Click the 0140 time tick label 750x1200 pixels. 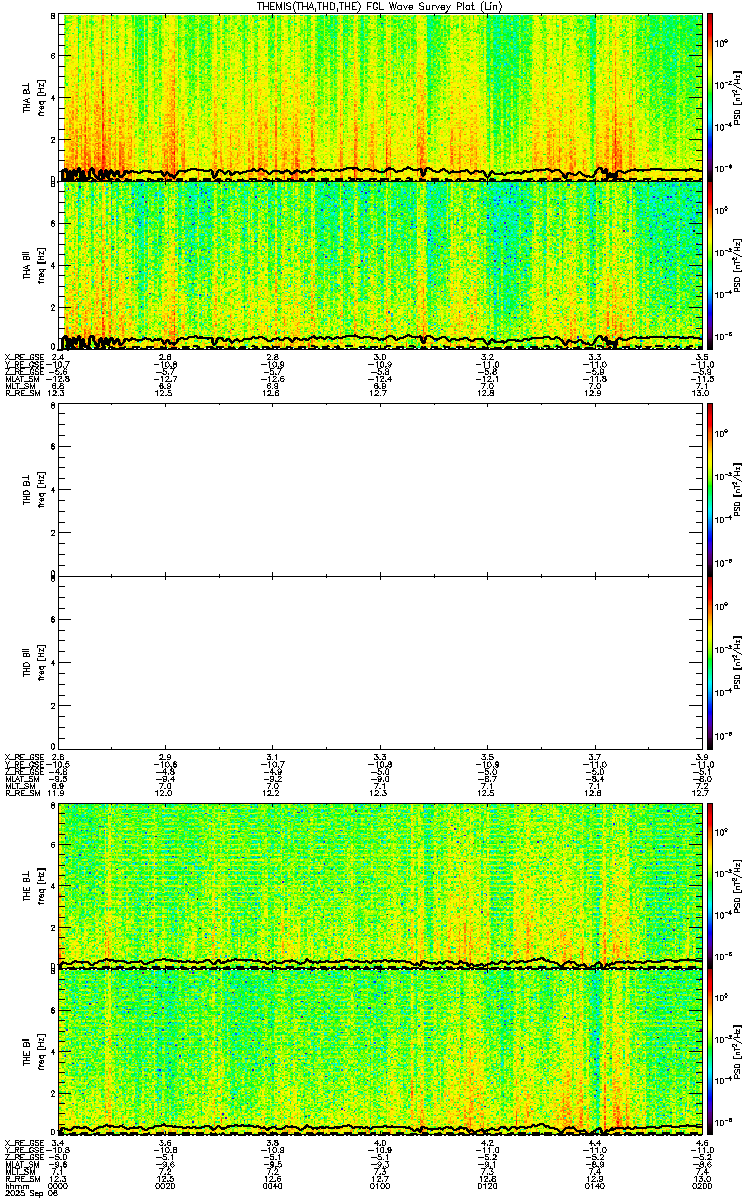pyautogui.click(x=594, y=1186)
